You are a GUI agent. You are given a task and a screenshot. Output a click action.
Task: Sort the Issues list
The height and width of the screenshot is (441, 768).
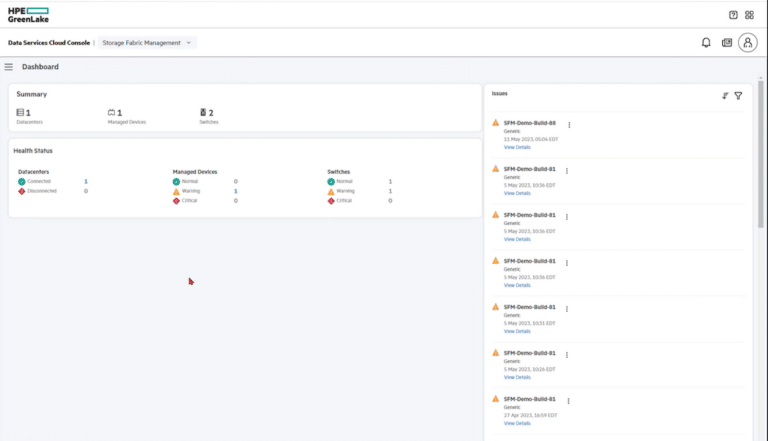pyautogui.click(x=725, y=96)
